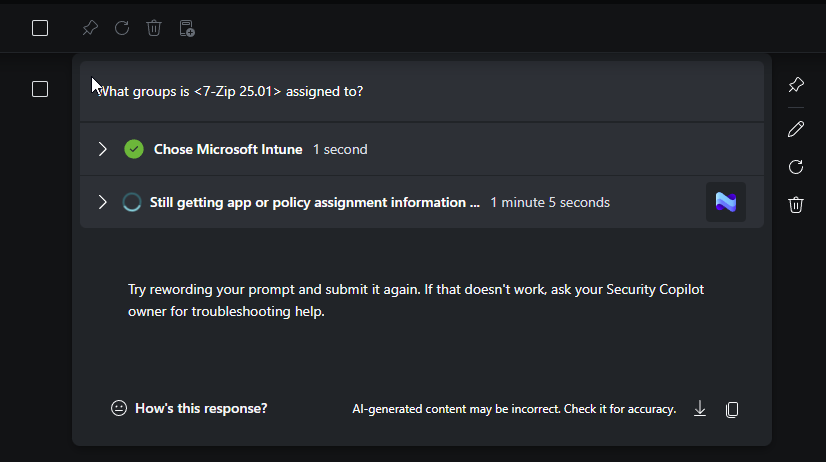826x462 pixels.
Task: Click the green checkmark status icon
Action: pyautogui.click(x=134, y=149)
